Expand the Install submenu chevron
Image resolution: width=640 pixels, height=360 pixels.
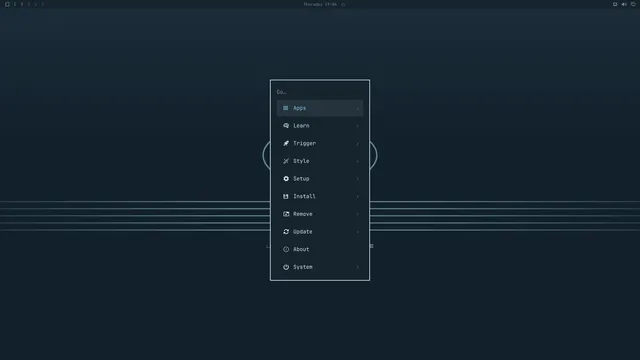pyautogui.click(x=358, y=196)
